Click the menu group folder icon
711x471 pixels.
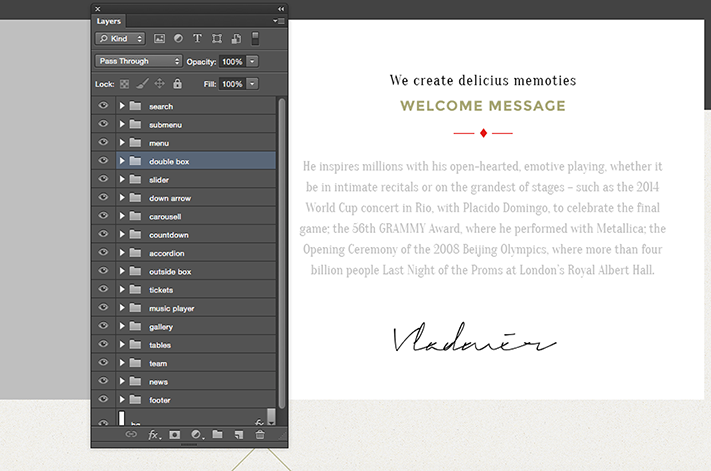tap(135, 142)
